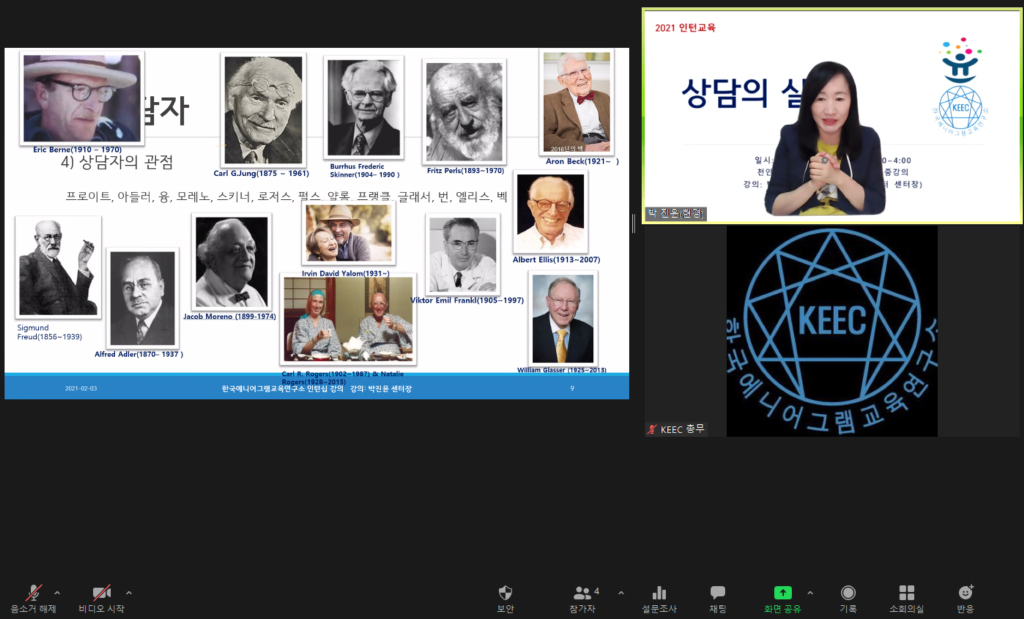The image size is (1024, 619).
Task: Start the camera with 비디오 시작
Action: click(101, 599)
